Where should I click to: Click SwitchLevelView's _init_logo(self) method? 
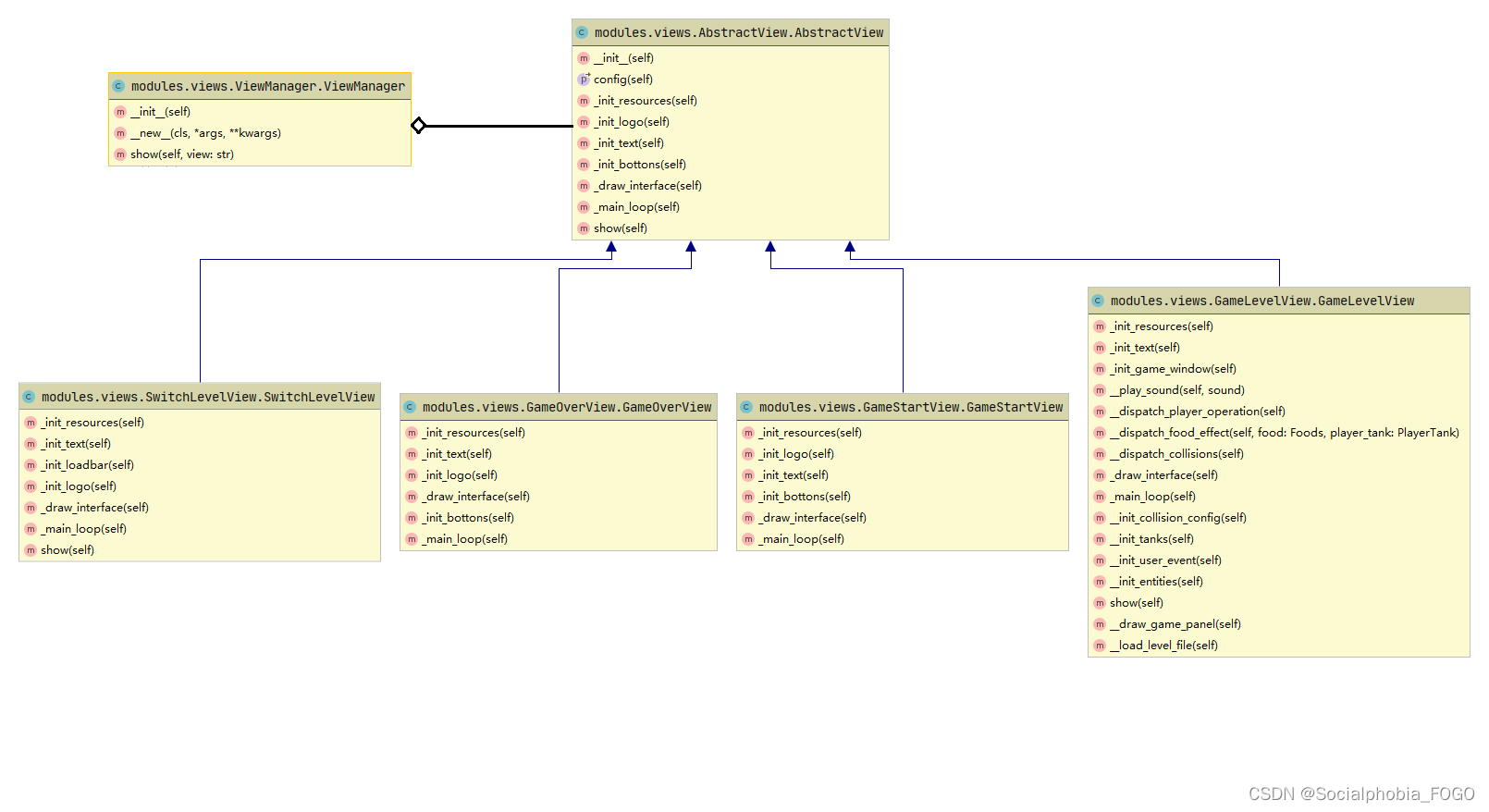79,486
